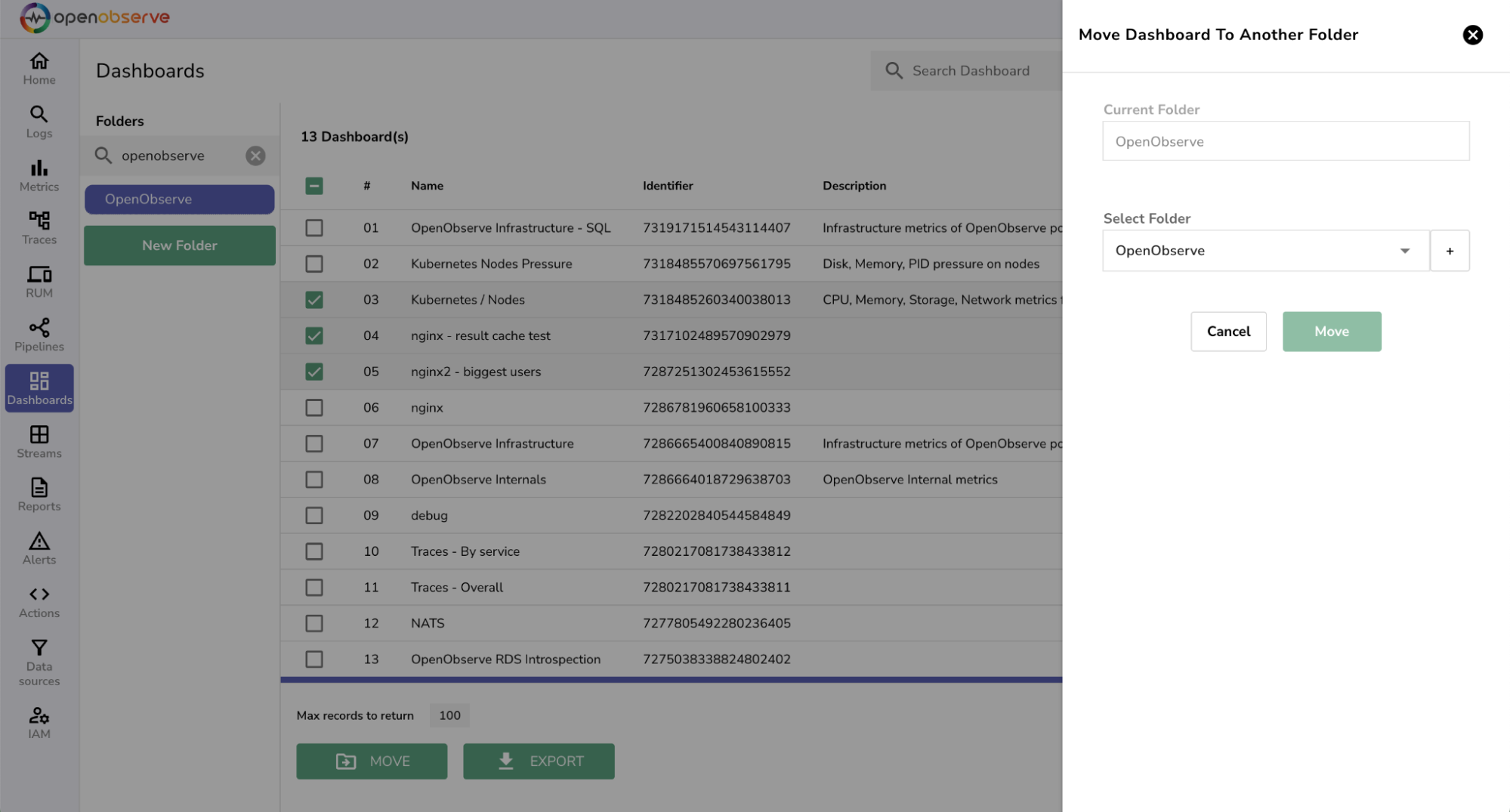Change the max records value of 100
The height and width of the screenshot is (812, 1510).
[449, 715]
